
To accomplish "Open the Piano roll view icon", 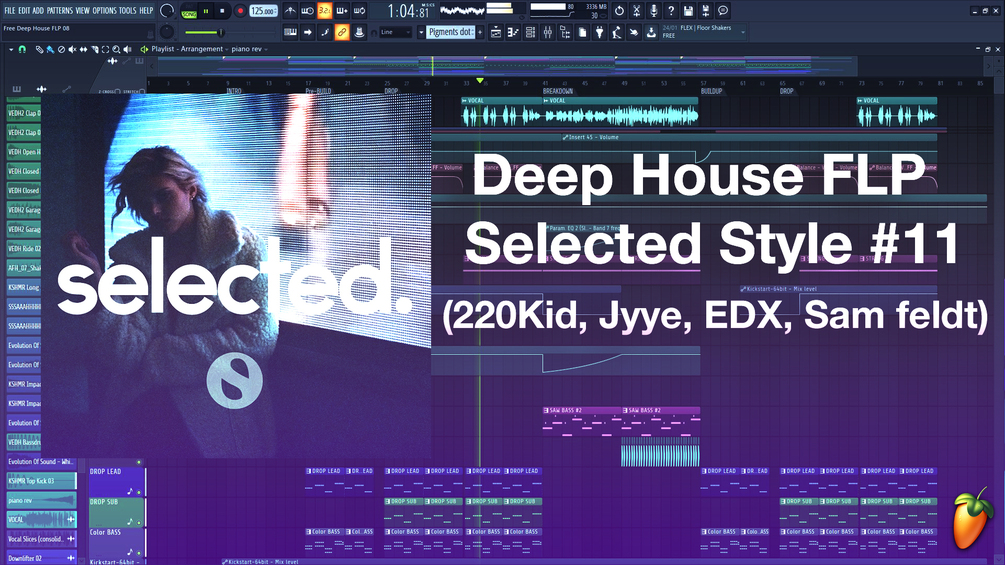I will [x=513, y=32].
